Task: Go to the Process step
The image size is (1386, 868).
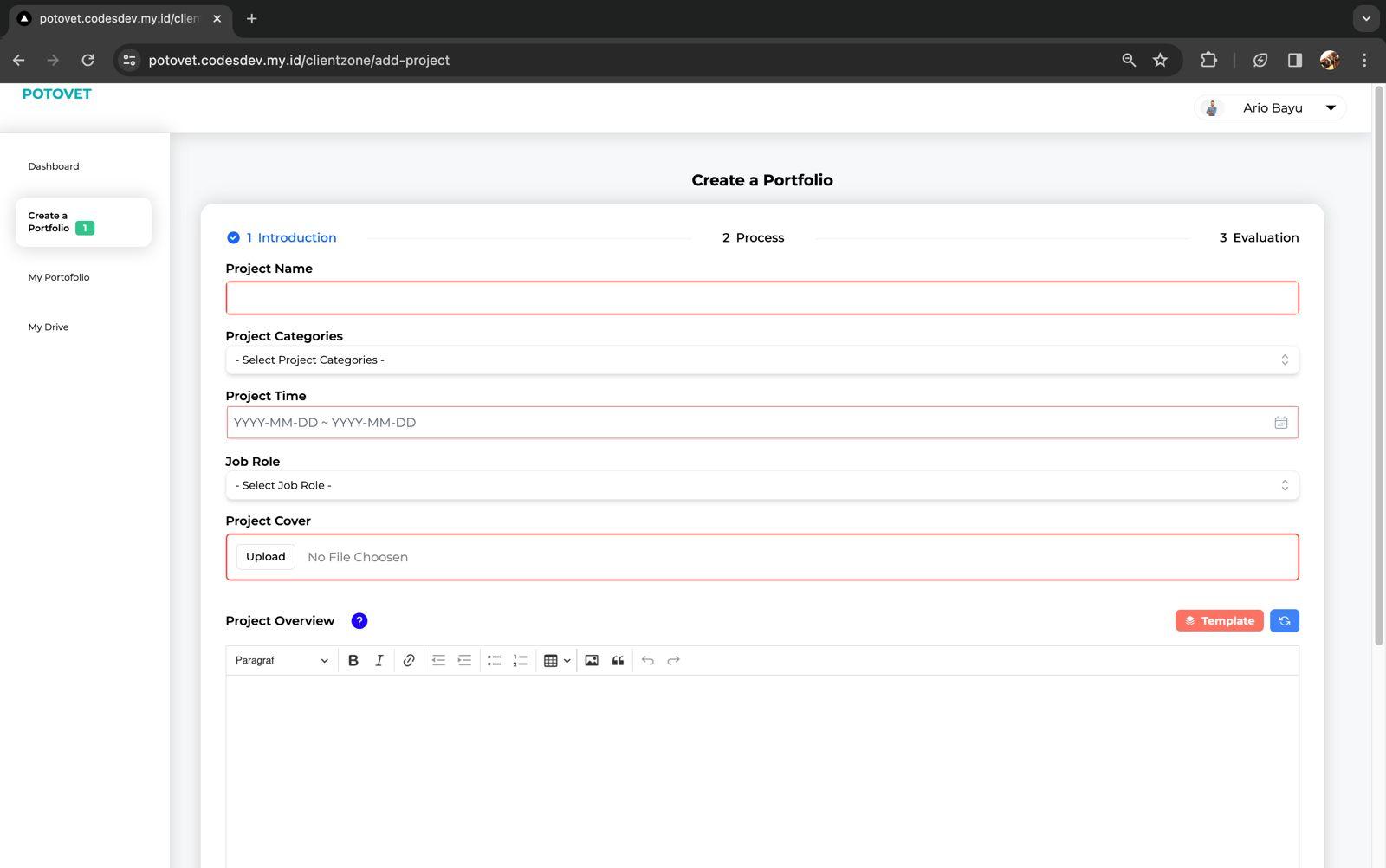Action: tap(753, 237)
